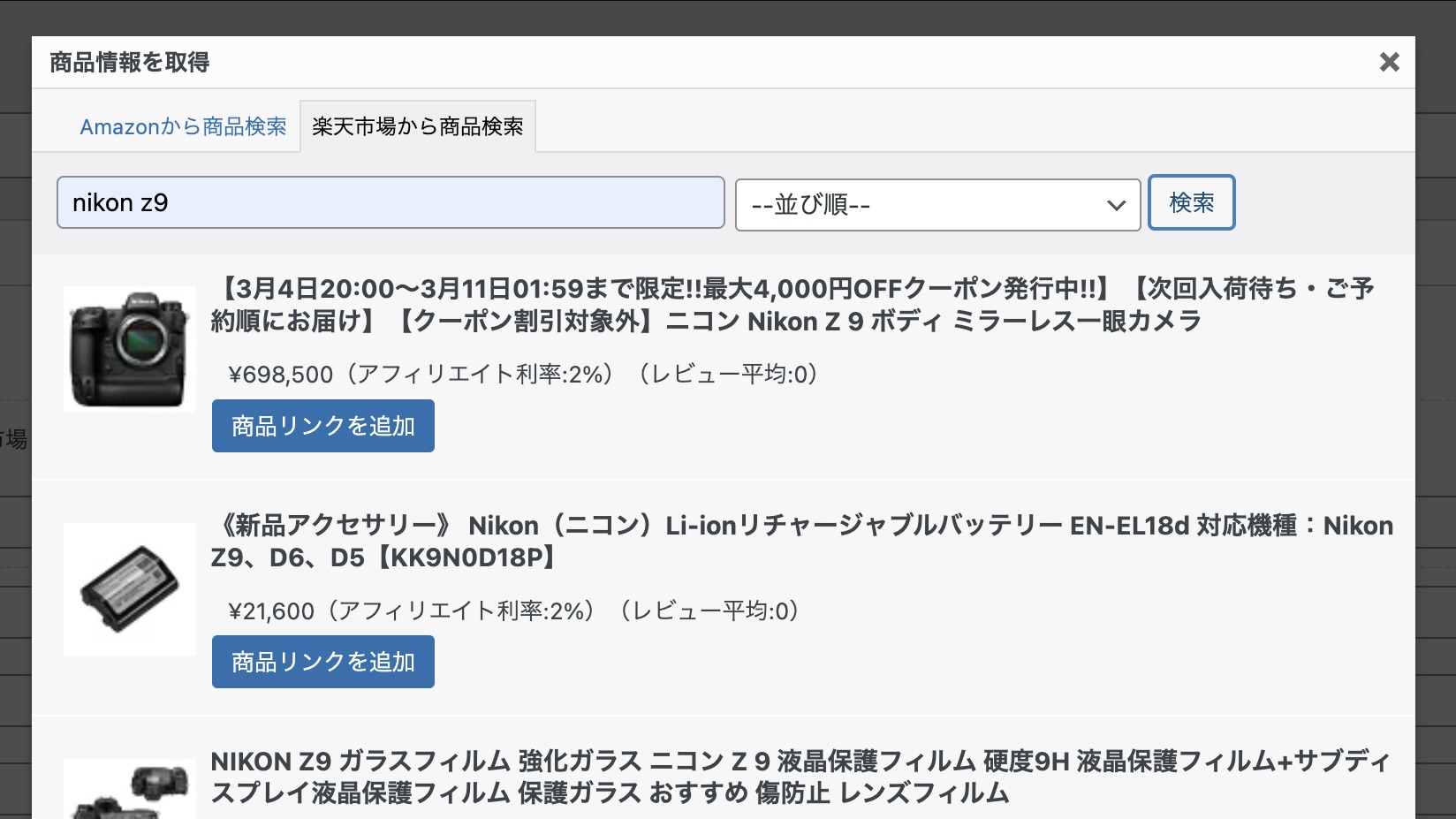Select Nikon Z 9 ボディ product title
The height and width of the screenshot is (819, 1456).
click(x=792, y=305)
